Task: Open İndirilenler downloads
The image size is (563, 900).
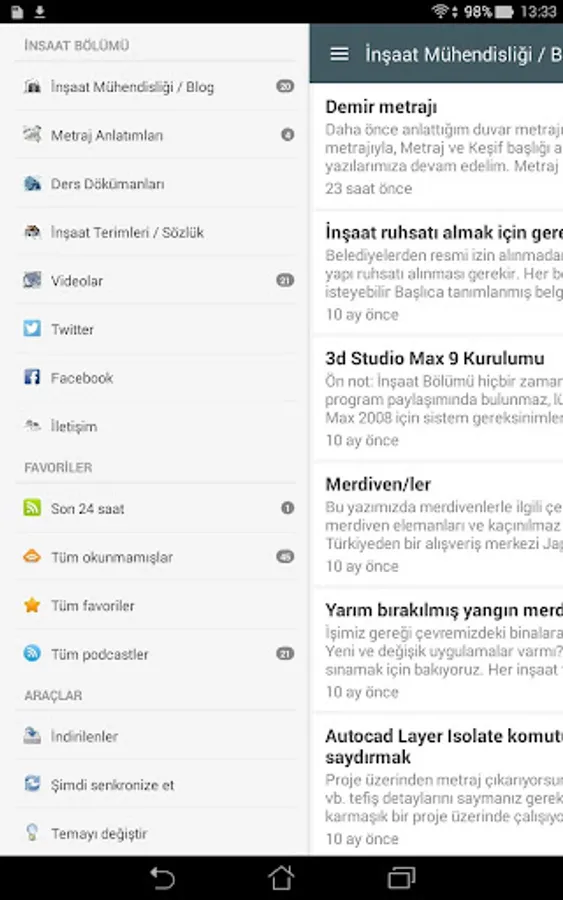Action: click(x=158, y=736)
